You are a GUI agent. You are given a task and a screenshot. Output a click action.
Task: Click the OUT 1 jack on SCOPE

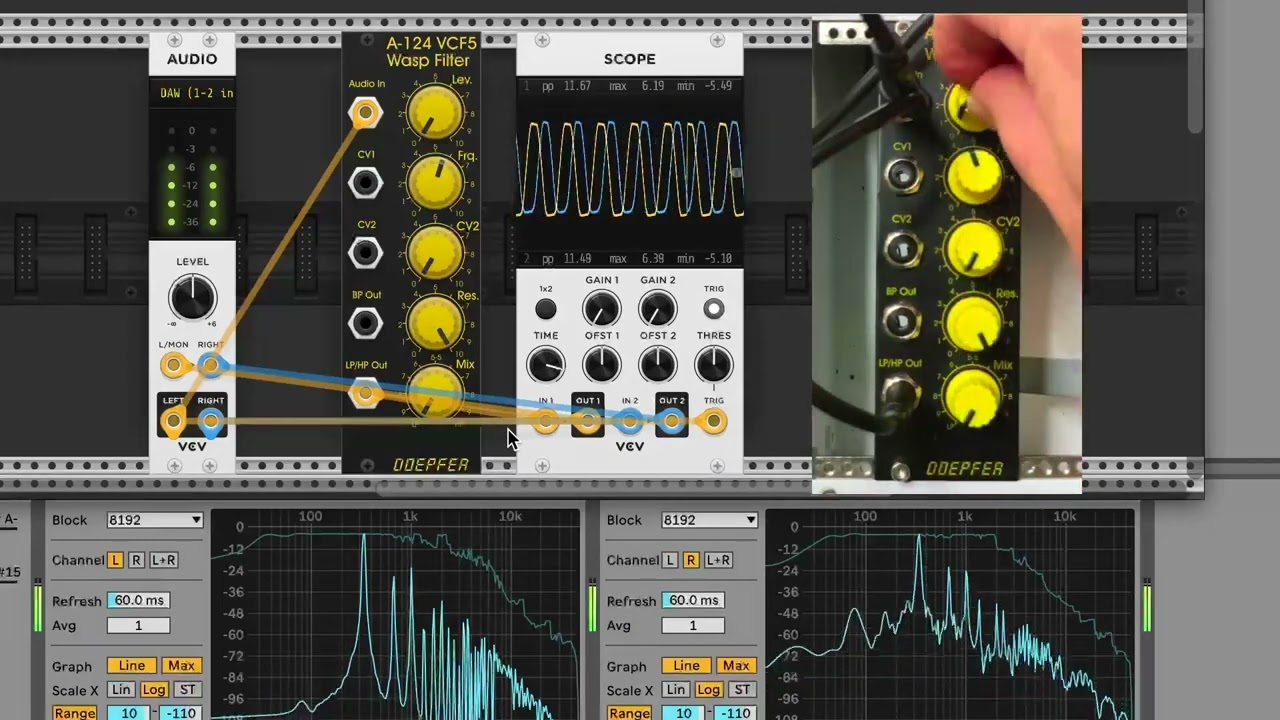[x=588, y=423]
